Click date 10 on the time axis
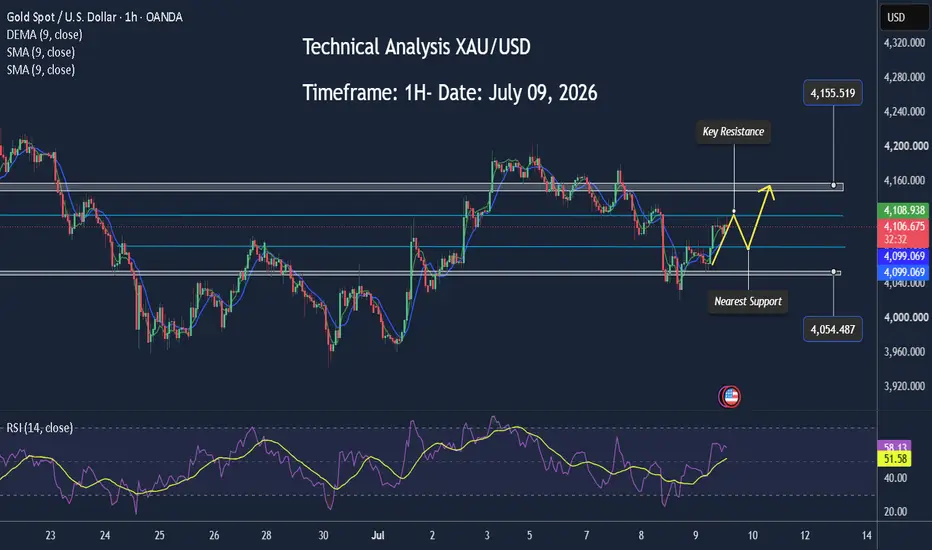This screenshot has width=932, height=550. tap(752, 536)
